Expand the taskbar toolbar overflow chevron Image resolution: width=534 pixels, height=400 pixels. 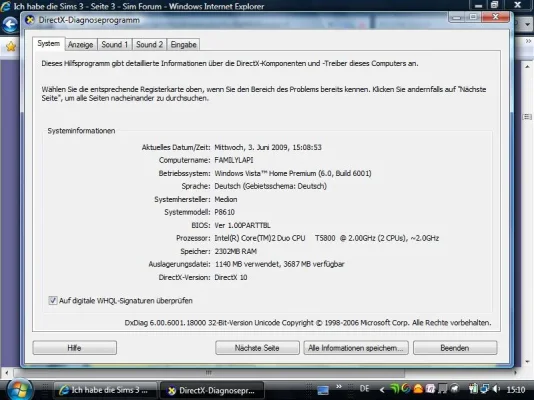click(339, 386)
